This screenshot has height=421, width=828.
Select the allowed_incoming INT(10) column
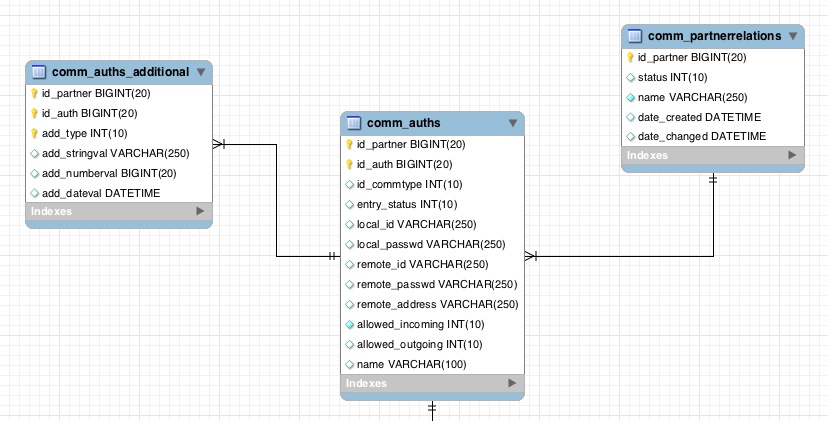coord(421,325)
